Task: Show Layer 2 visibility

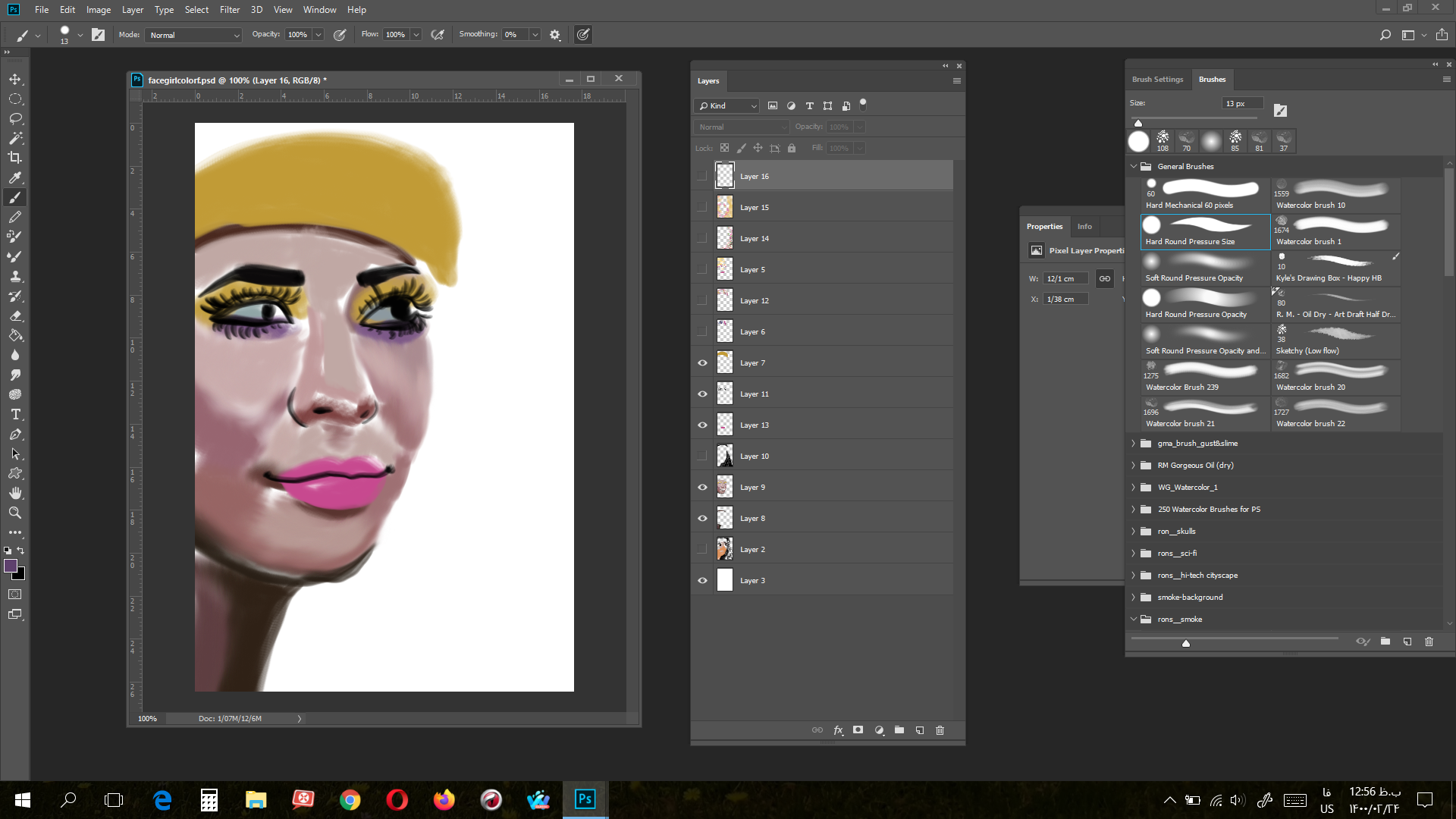Action: coord(702,550)
